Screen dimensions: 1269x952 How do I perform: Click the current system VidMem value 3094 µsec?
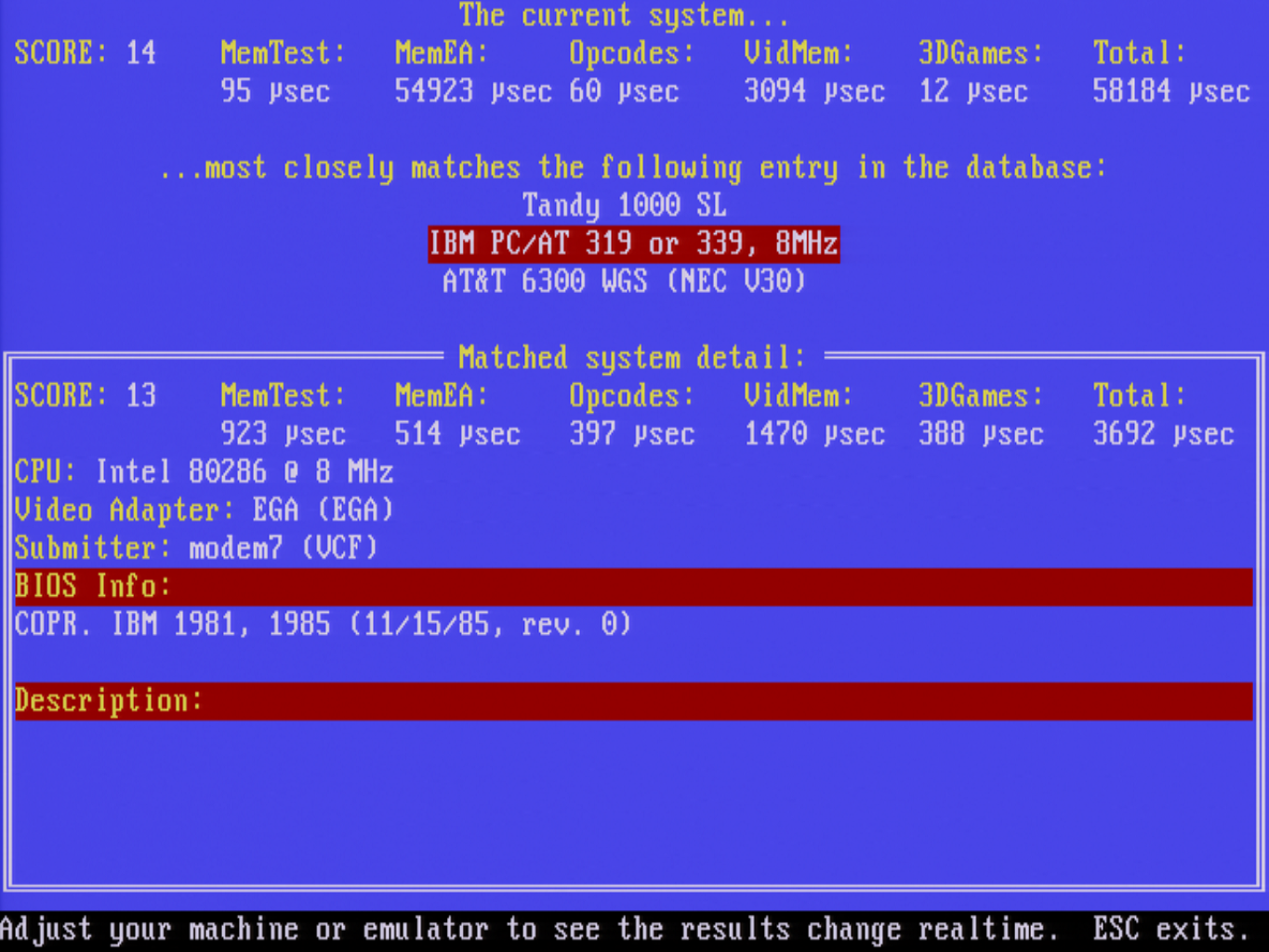(814, 91)
